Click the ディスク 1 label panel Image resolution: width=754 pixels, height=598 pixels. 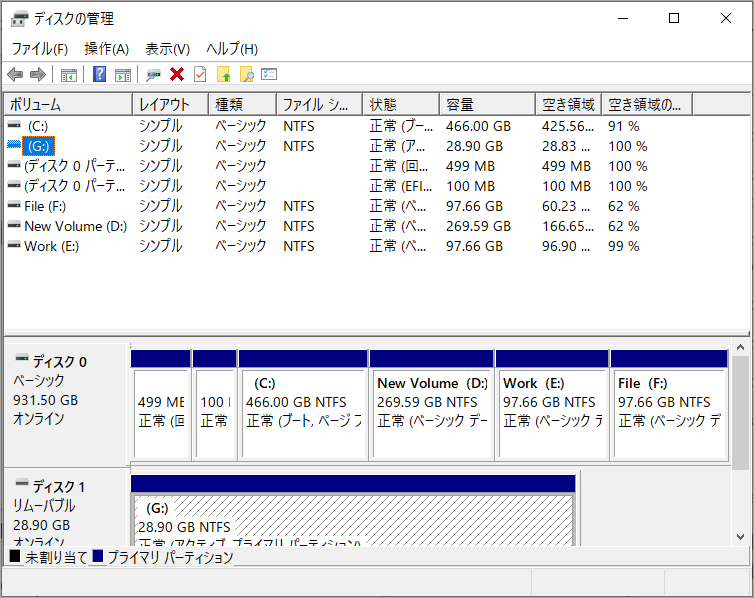point(66,508)
